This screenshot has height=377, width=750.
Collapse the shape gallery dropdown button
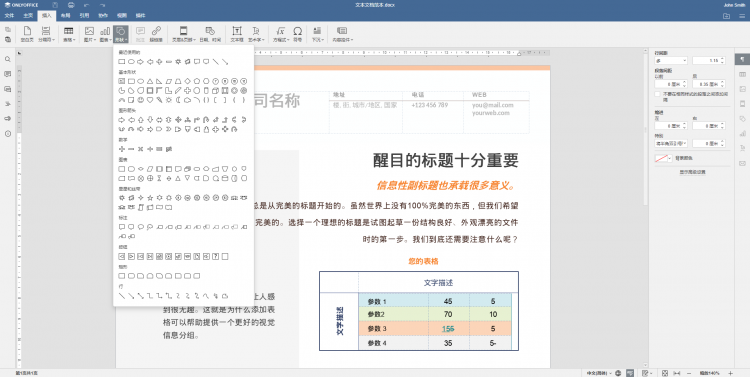121,34
